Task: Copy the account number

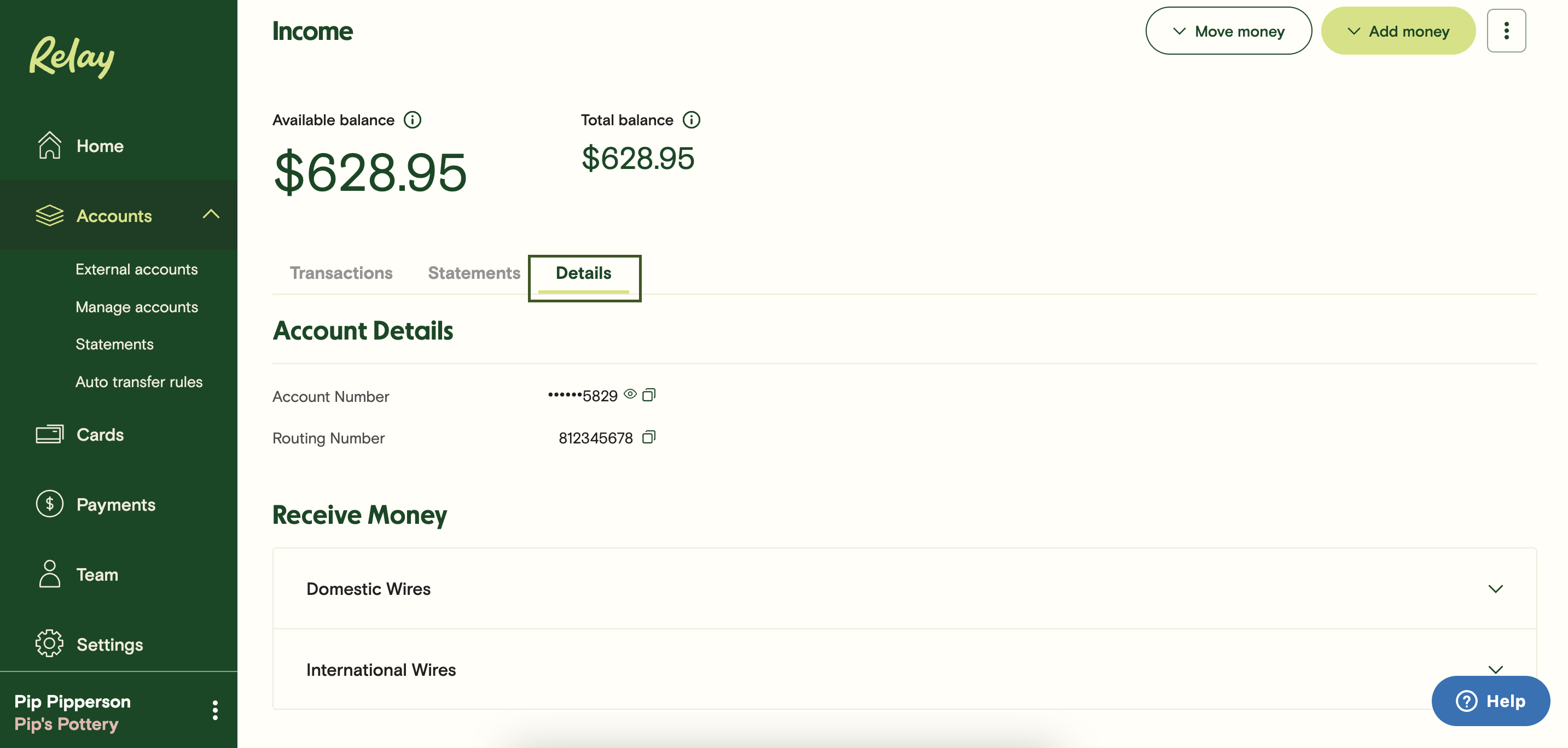Action: point(649,395)
